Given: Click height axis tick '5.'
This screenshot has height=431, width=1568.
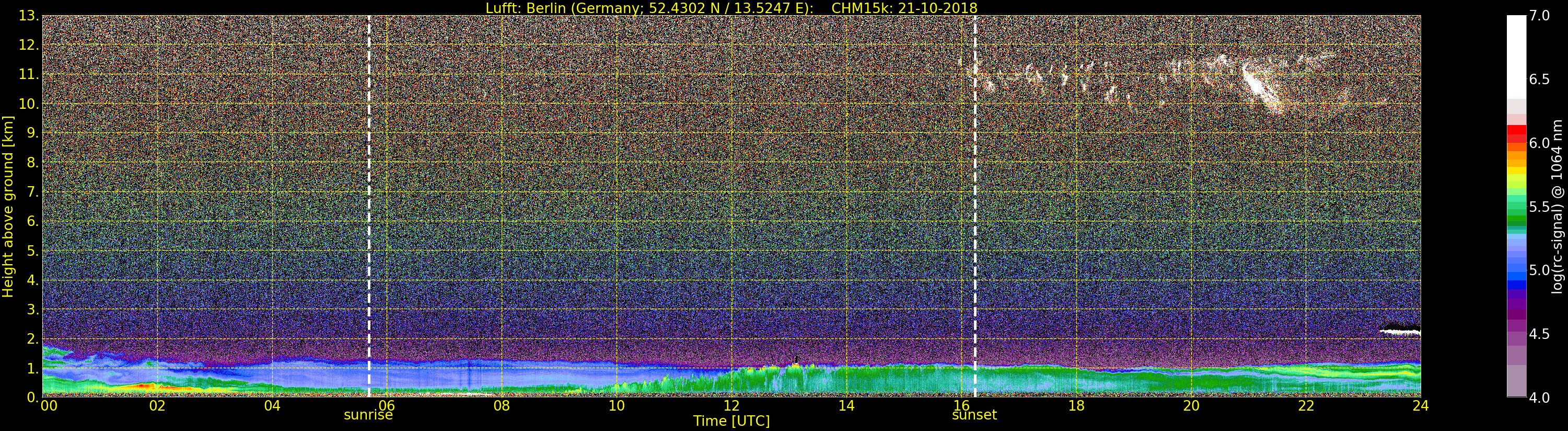Looking at the screenshot, I should pyautogui.click(x=33, y=251).
